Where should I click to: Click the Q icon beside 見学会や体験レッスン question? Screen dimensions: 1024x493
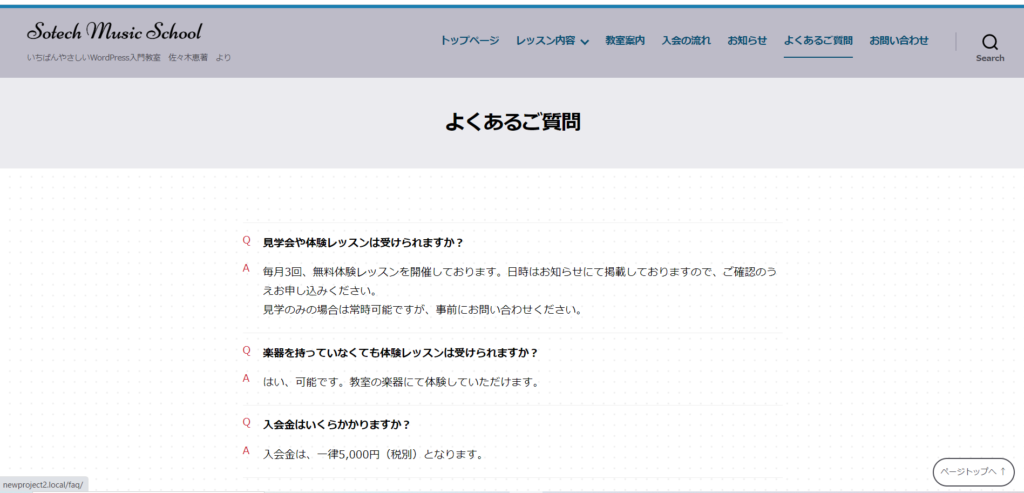click(x=247, y=241)
